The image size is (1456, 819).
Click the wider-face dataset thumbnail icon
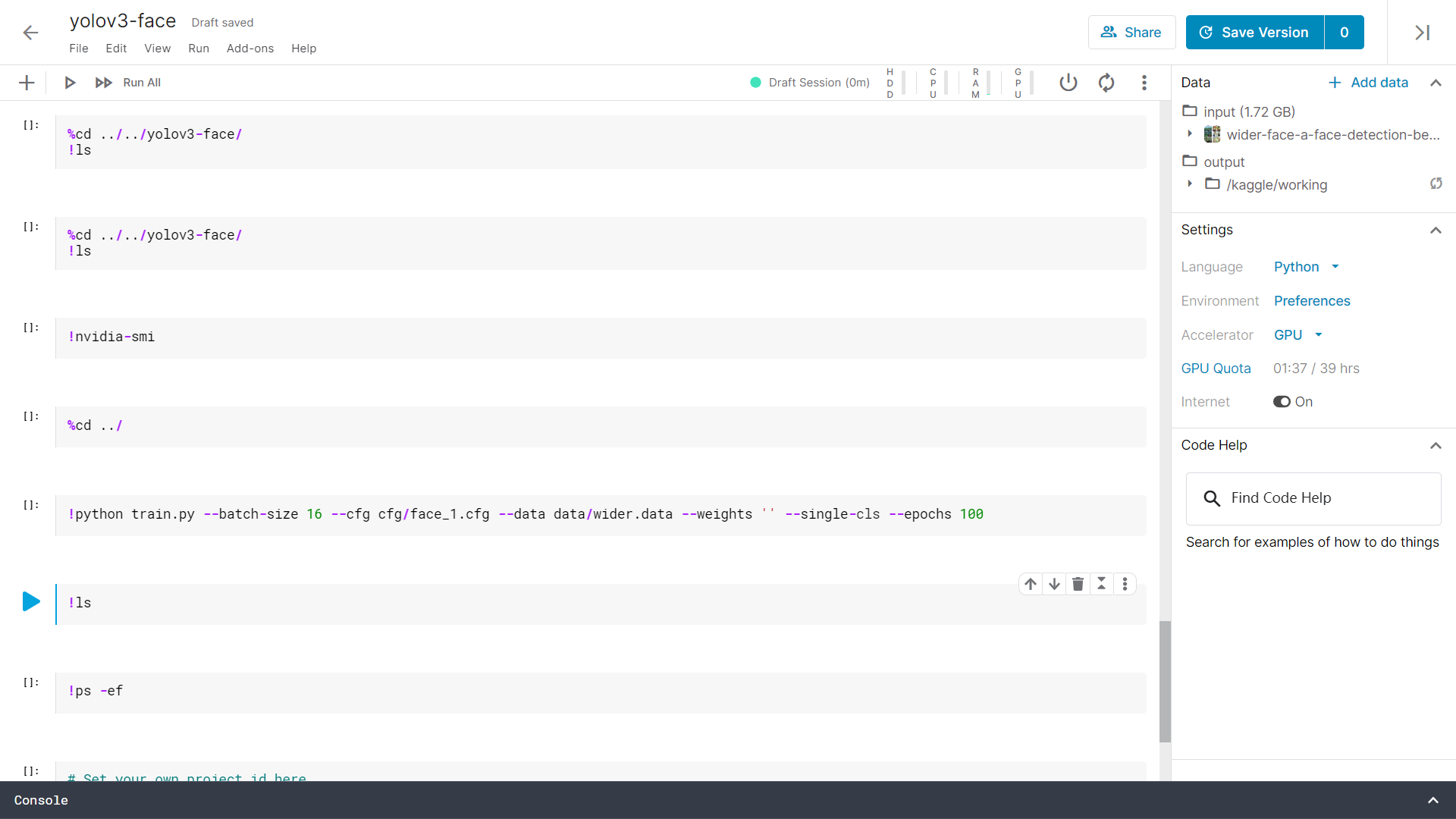(1213, 134)
